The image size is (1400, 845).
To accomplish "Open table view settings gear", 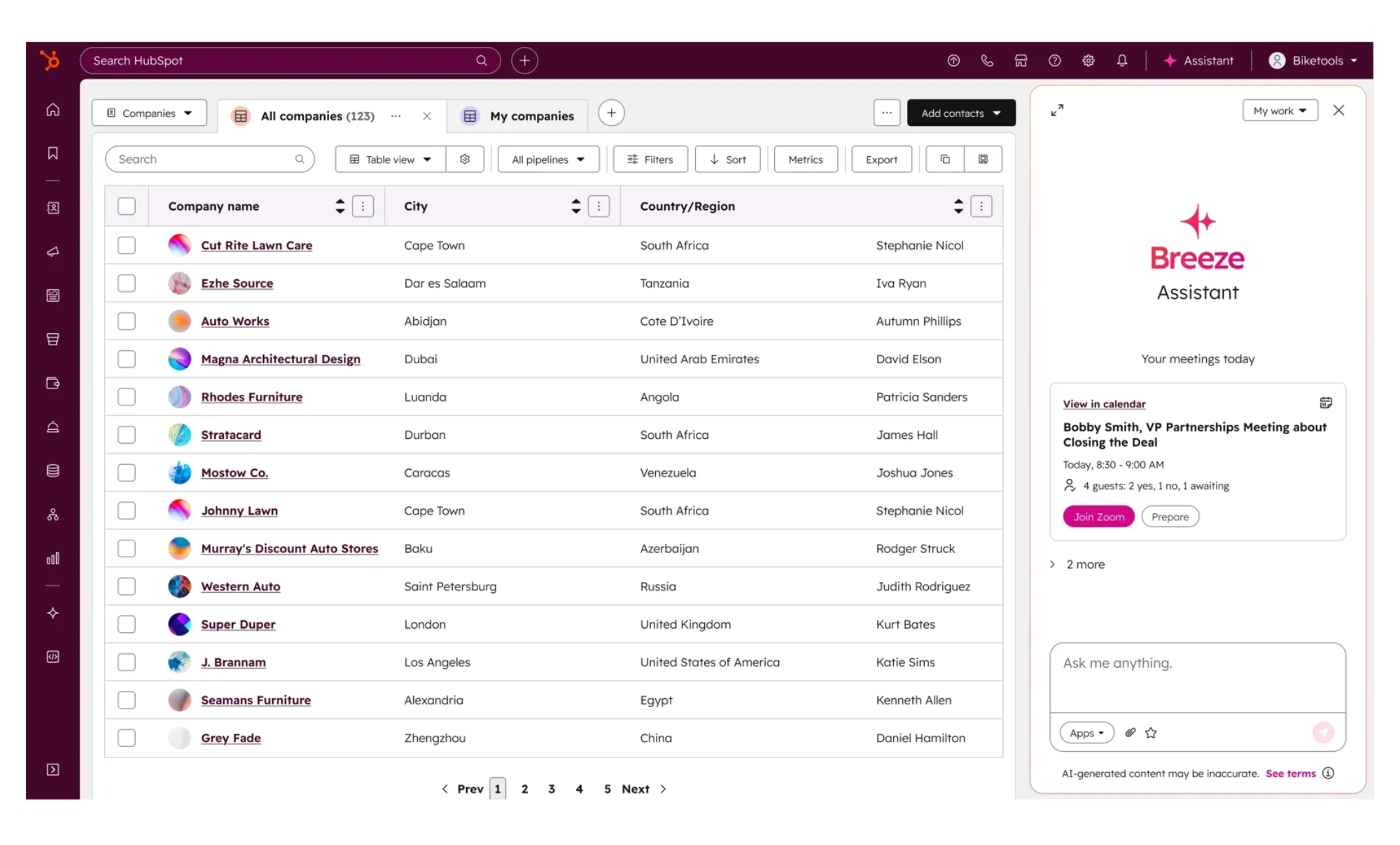I will pos(465,160).
